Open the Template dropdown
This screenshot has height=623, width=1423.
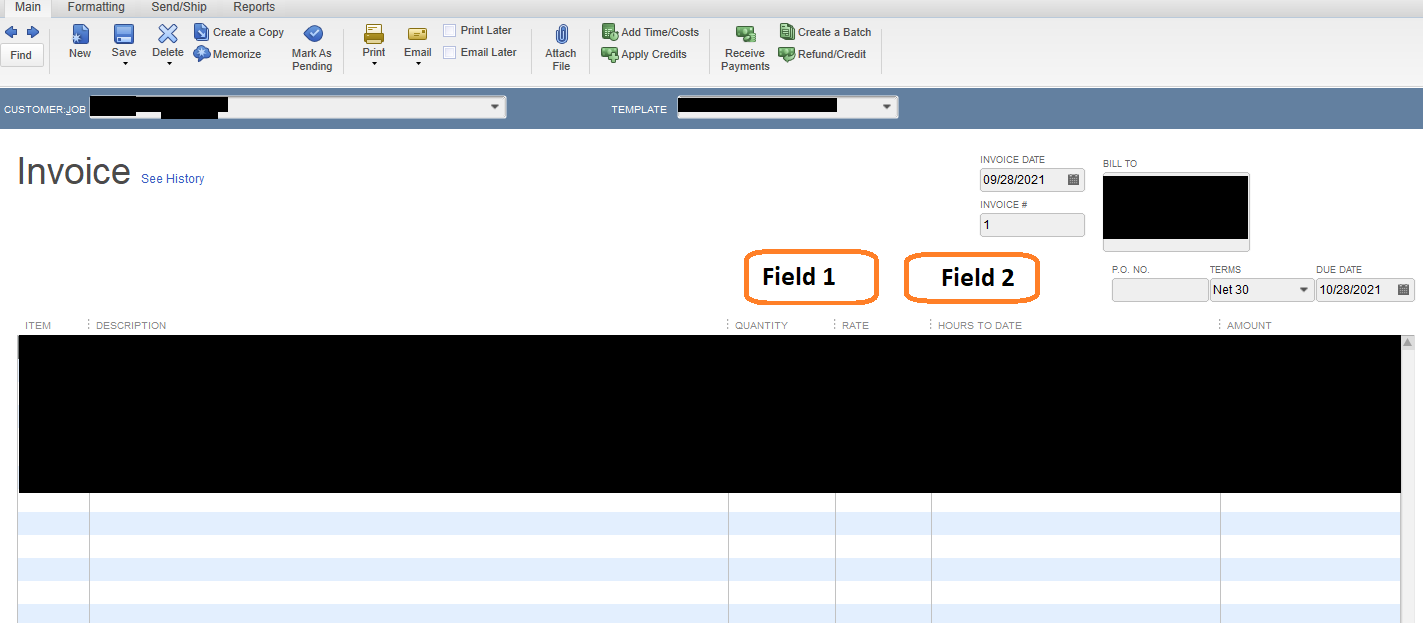pyautogui.click(x=884, y=106)
